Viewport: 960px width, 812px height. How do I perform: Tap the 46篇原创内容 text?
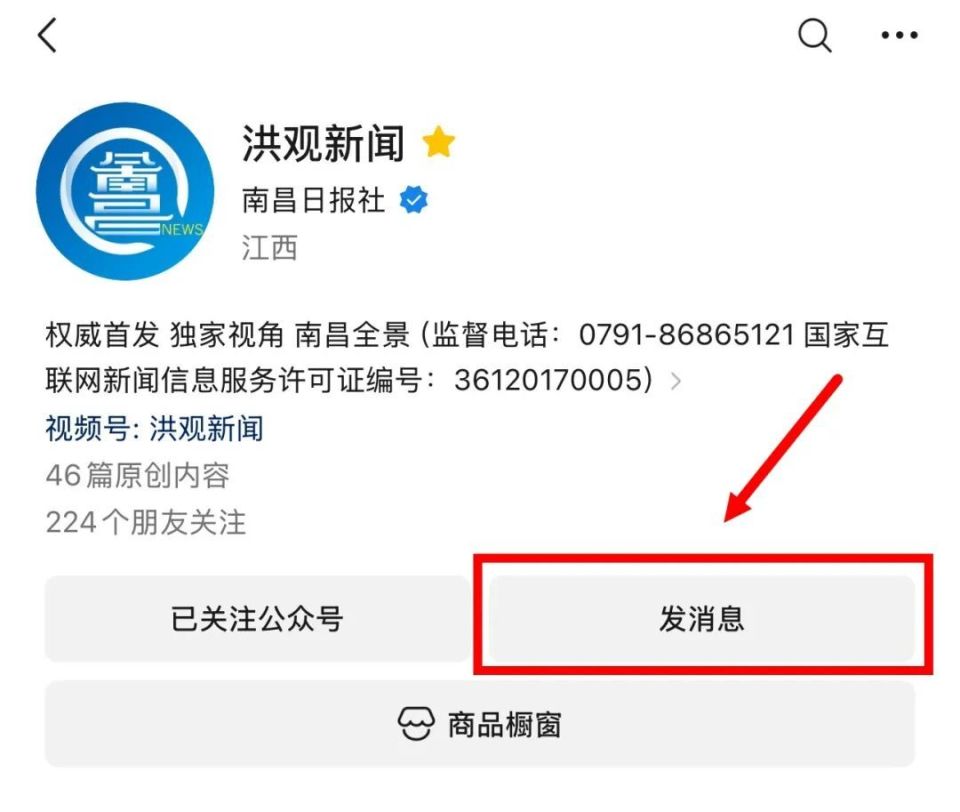click(x=138, y=475)
